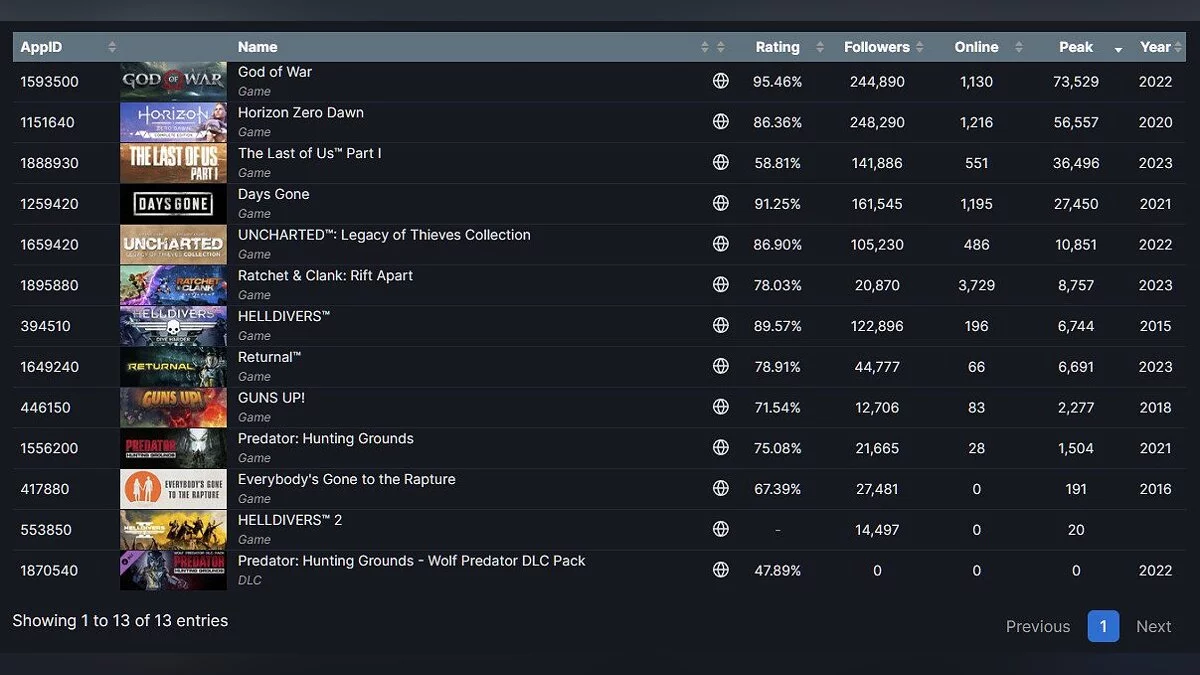Click the globe icon for Days Gone
This screenshot has height=675, width=1200.
[x=720, y=203]
